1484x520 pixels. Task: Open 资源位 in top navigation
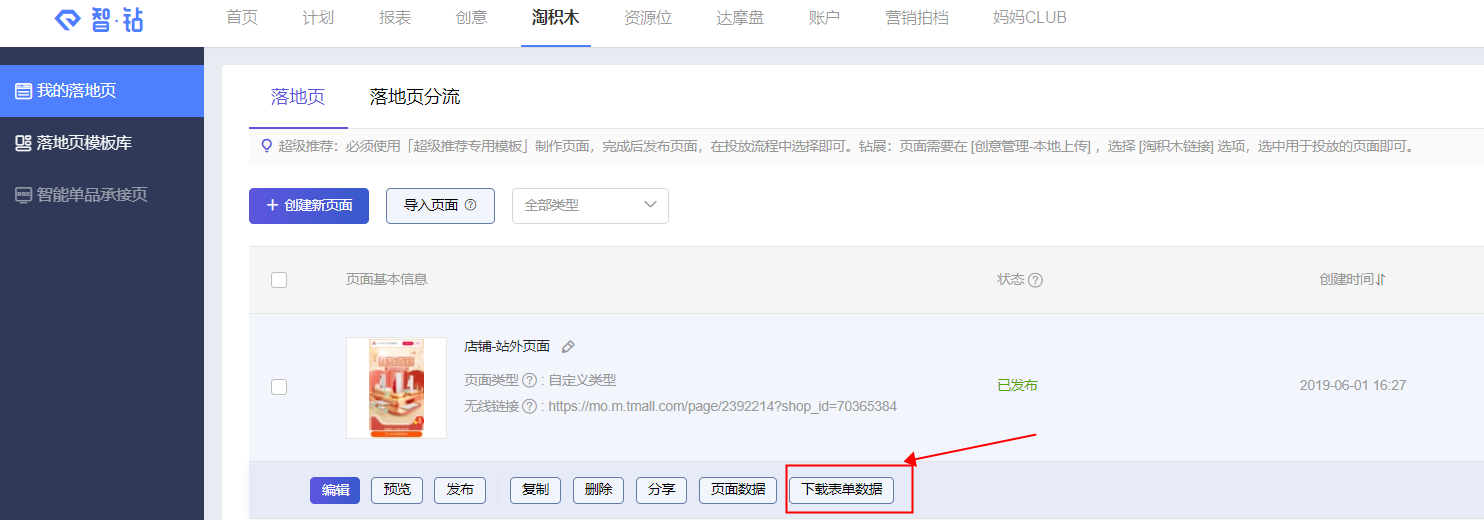(x=648, y=18)
